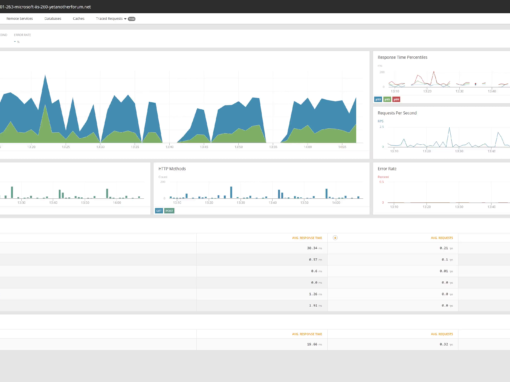Open the Databases tab
This screenshot has width=510, height=382.
pos(53,19)
